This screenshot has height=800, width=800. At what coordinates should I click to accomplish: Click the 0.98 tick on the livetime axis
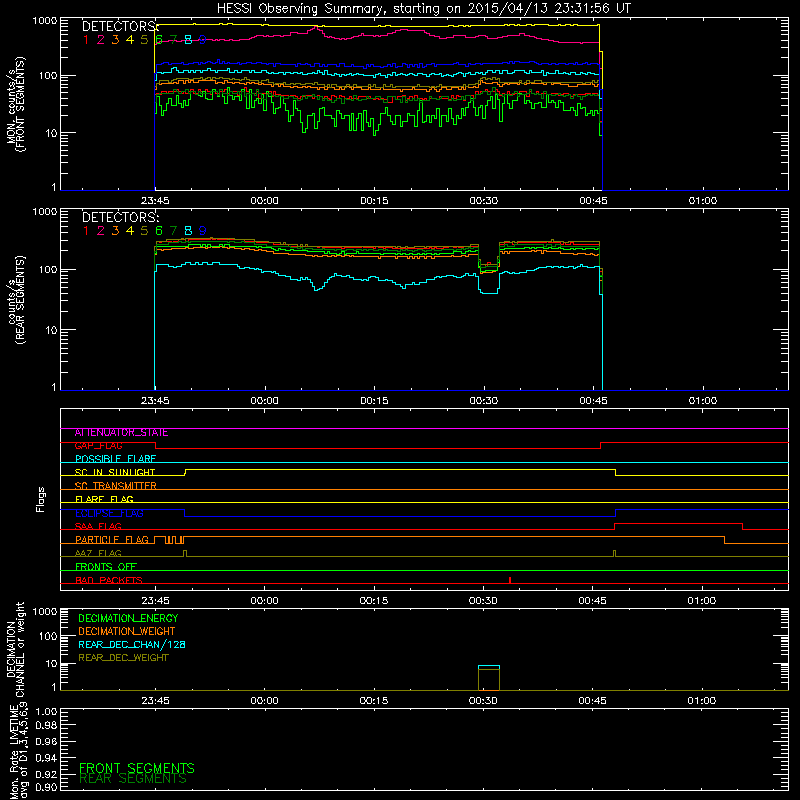[47, 725]
